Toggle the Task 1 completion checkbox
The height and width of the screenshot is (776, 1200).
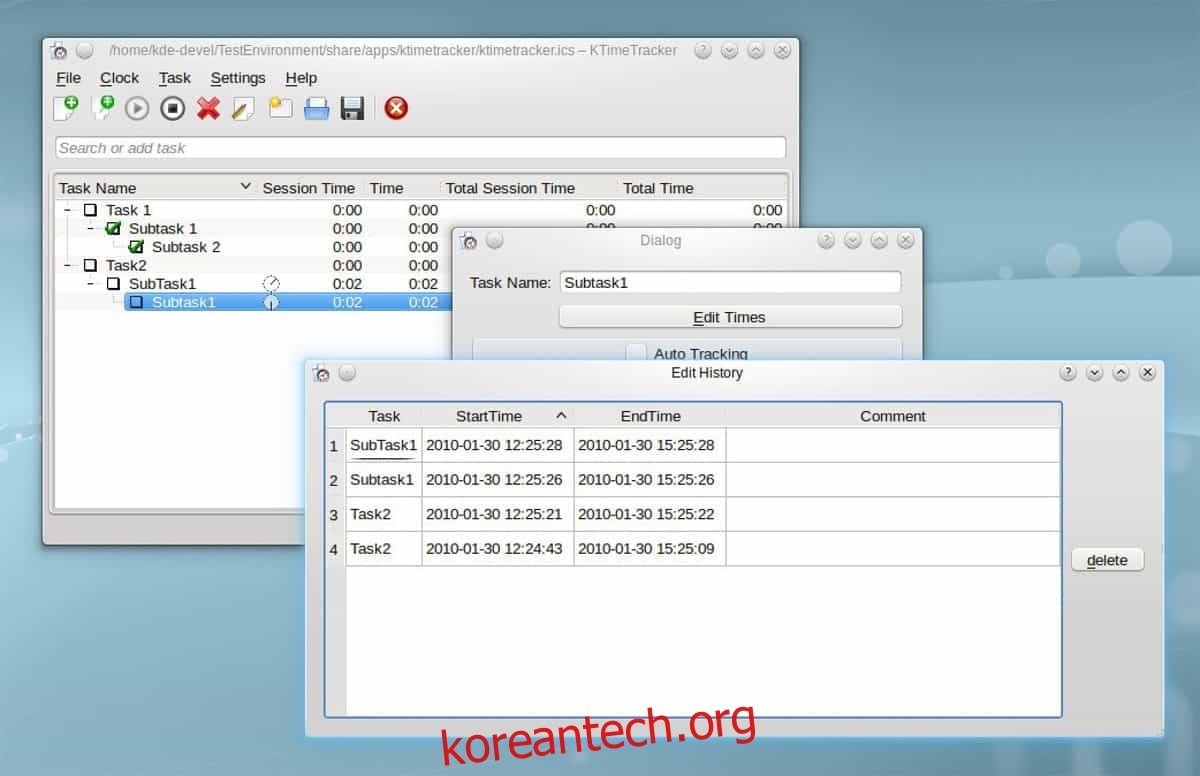click(x=91, y=210)
